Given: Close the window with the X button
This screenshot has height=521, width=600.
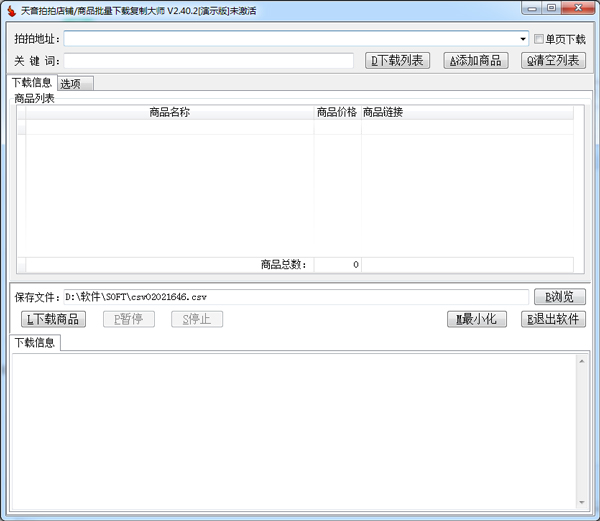Looking at the screenshot, I should 579,8.
